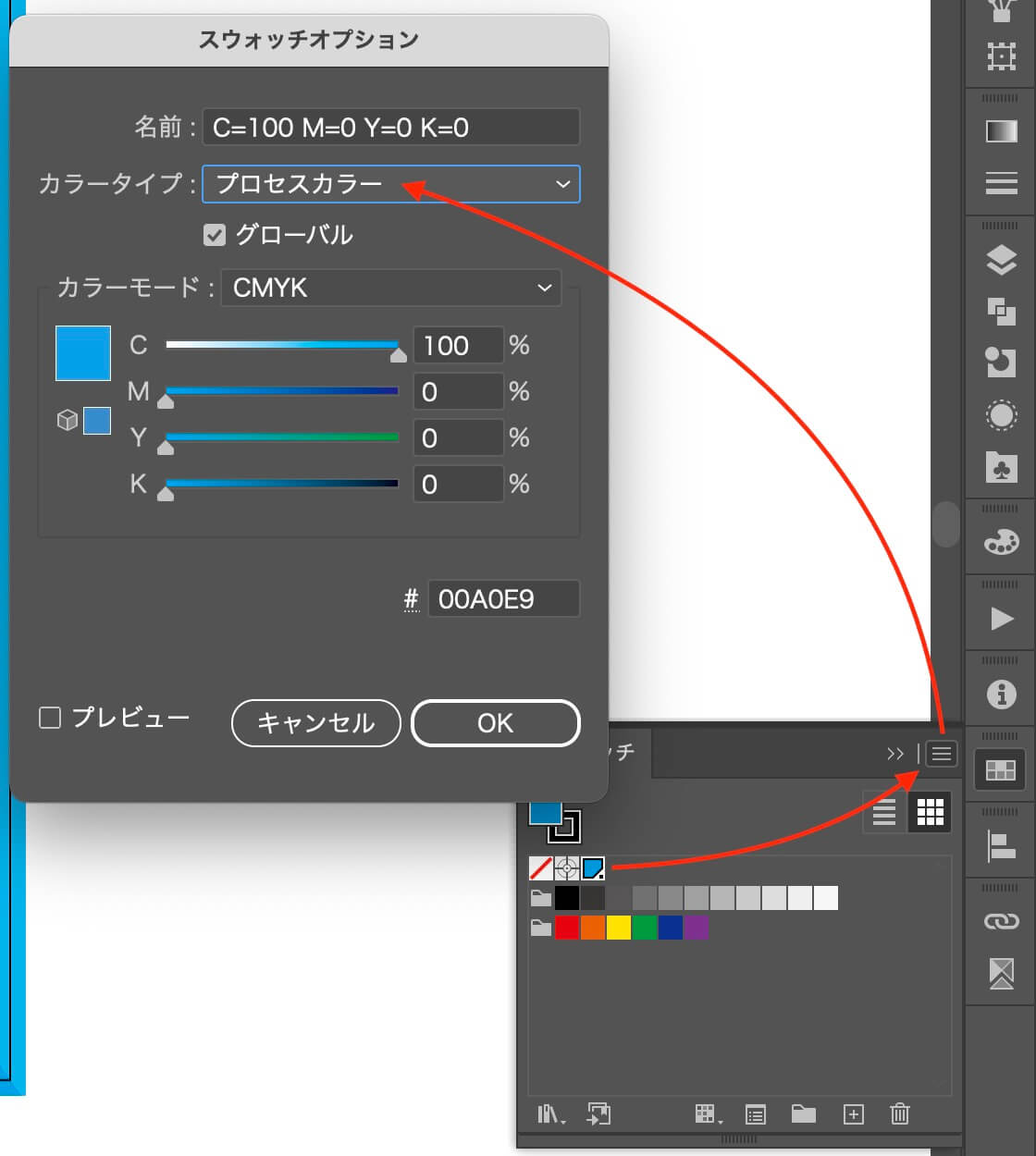Click the hex color input field
This screenshot has height=1156, width=1036.
pos(502,599)
